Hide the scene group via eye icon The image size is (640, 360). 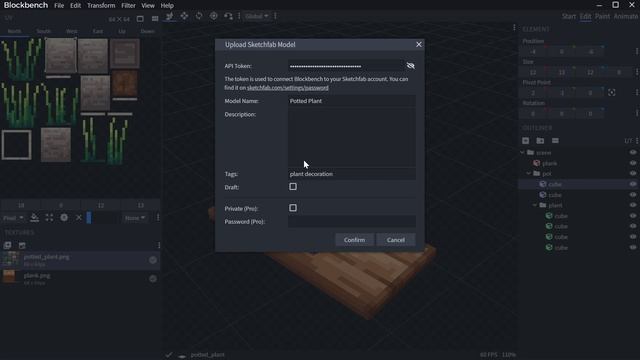[633, 152]
